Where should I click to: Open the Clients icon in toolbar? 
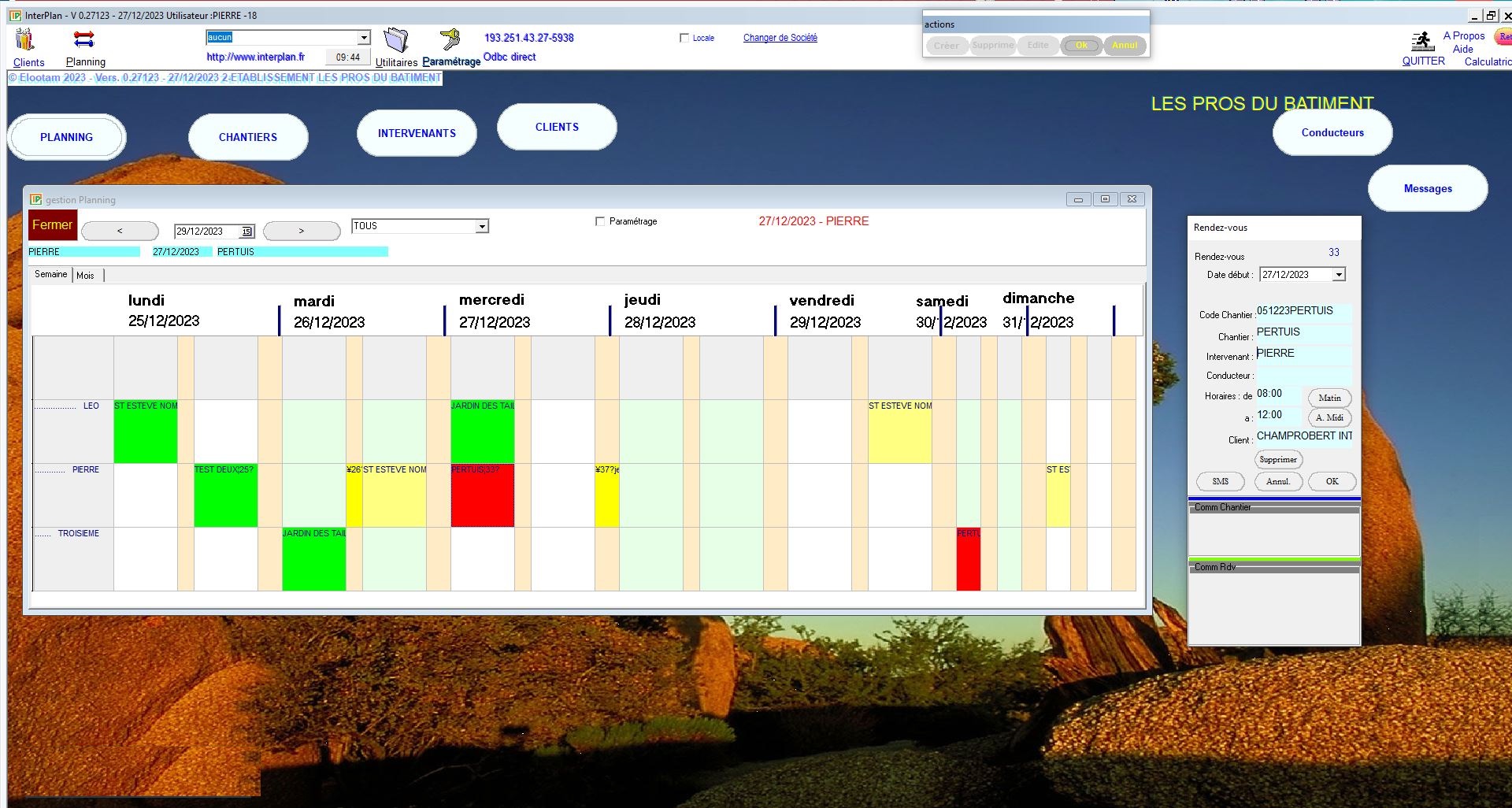(25, 39)
